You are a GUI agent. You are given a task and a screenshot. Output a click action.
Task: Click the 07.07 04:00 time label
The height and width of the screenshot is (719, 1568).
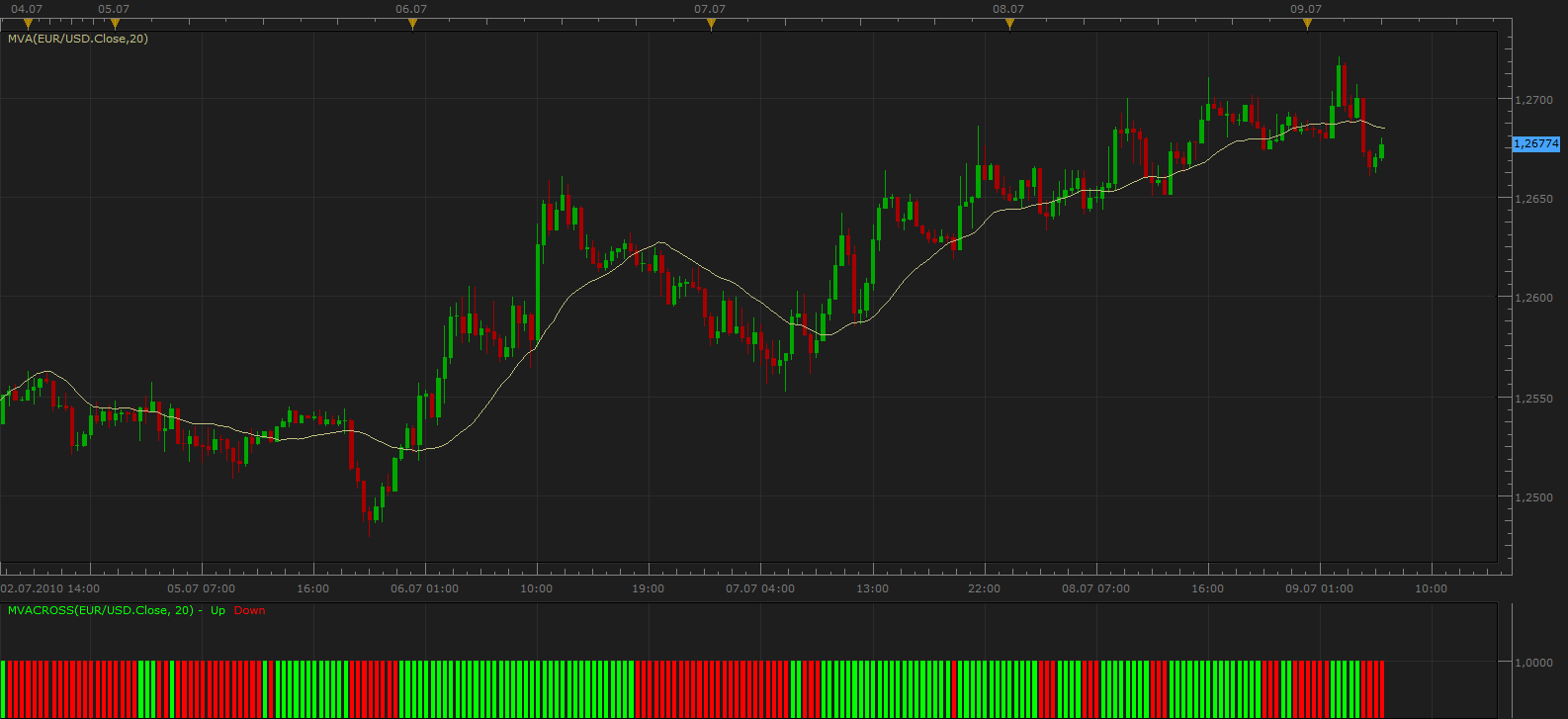pos(760,588)
